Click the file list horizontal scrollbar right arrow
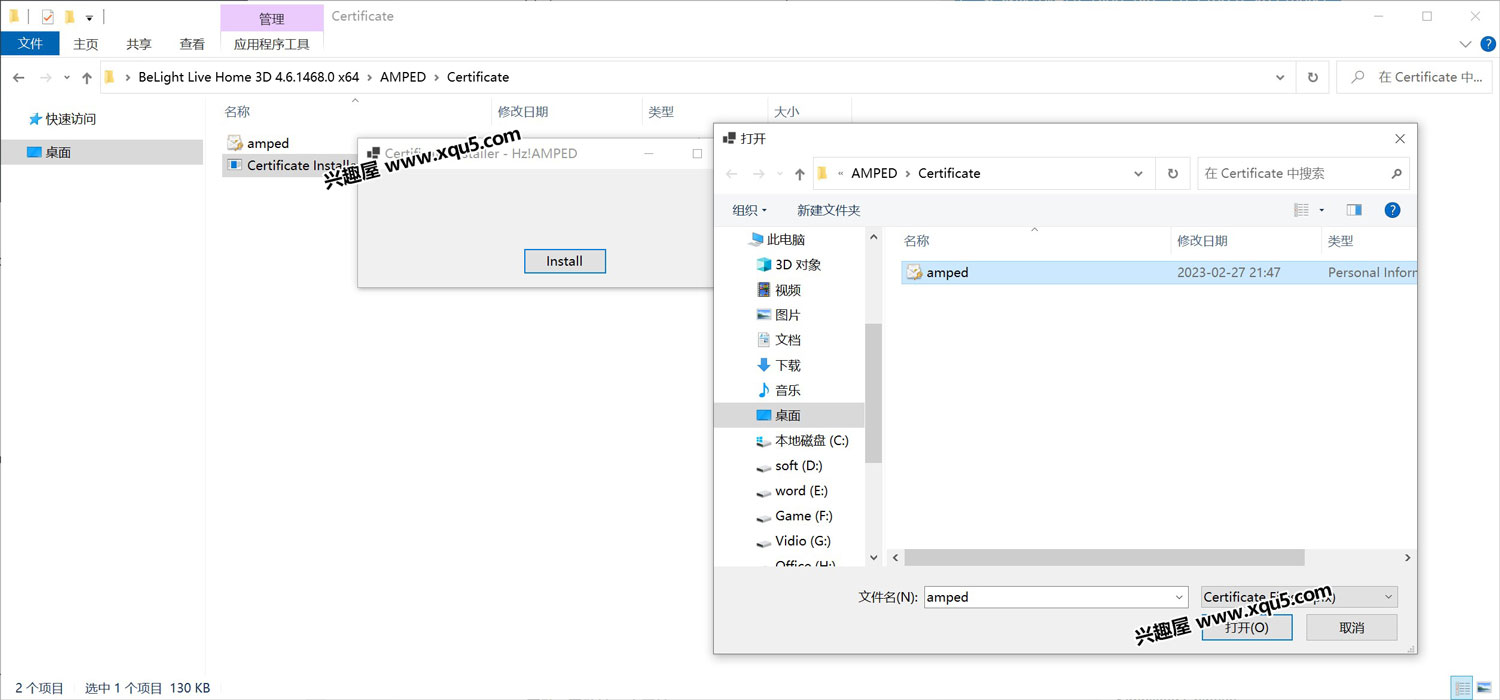 (x=1408, y=558)
